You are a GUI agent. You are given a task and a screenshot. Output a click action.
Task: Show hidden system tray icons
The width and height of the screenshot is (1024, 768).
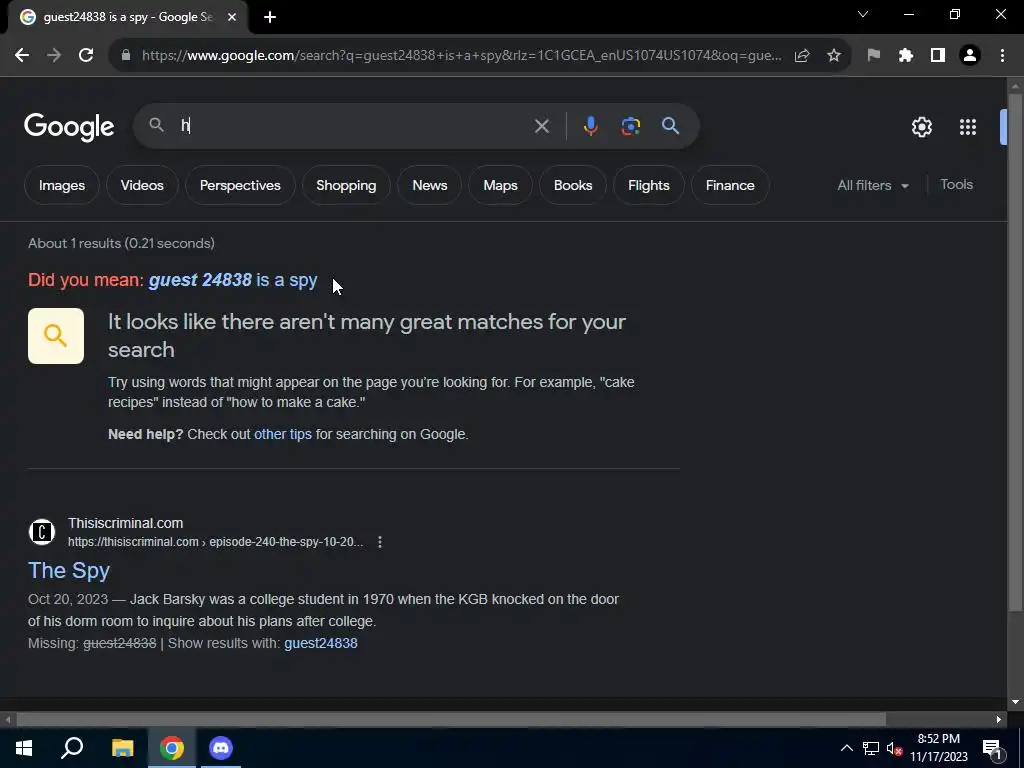point(846,748)
